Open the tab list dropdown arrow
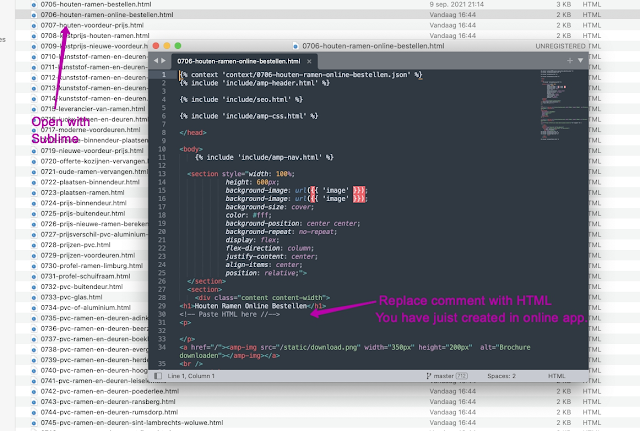 pyautogui.click(x=580, y=61)
